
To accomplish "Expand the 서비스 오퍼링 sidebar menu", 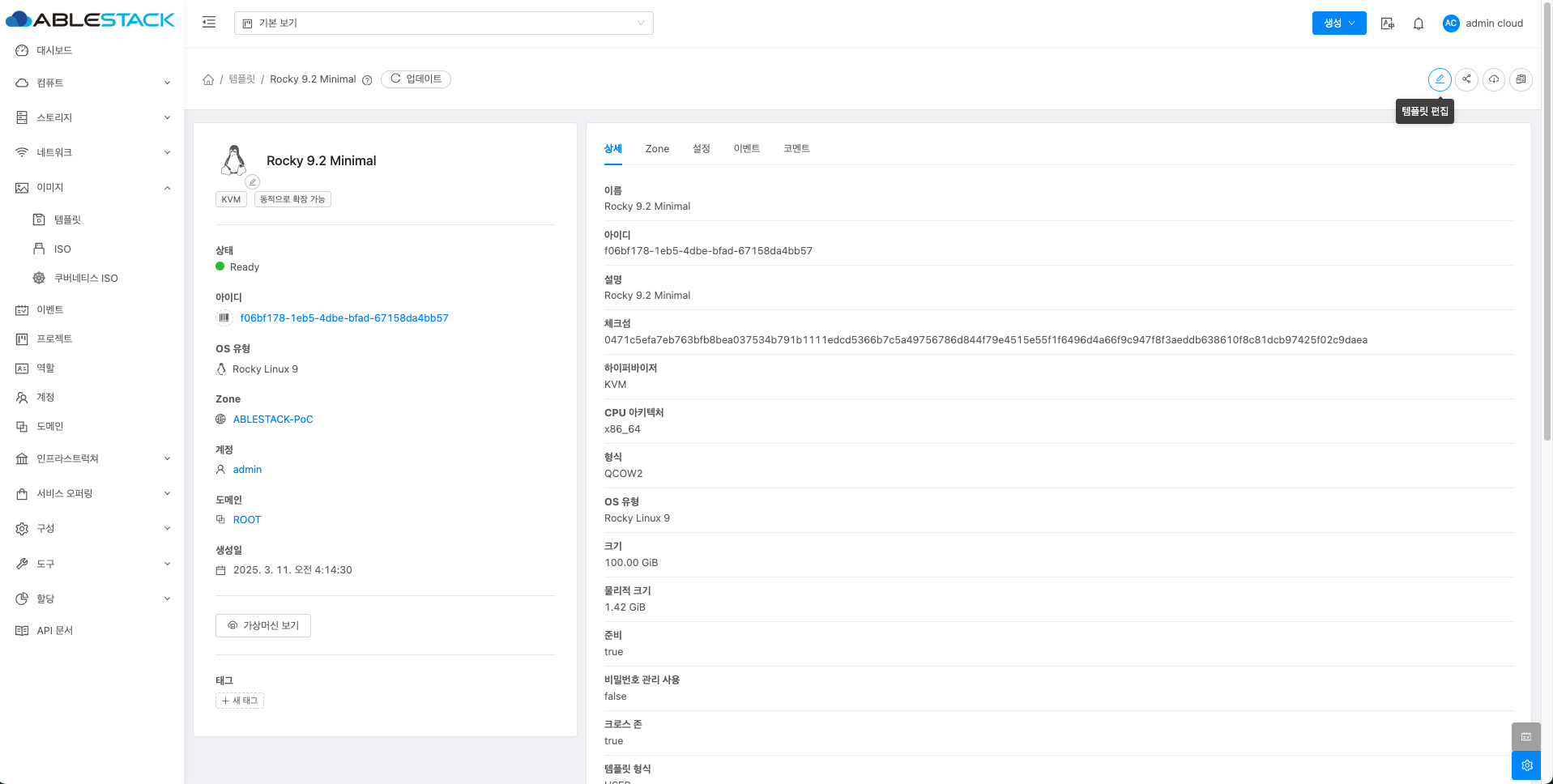I will coord(92,493).
